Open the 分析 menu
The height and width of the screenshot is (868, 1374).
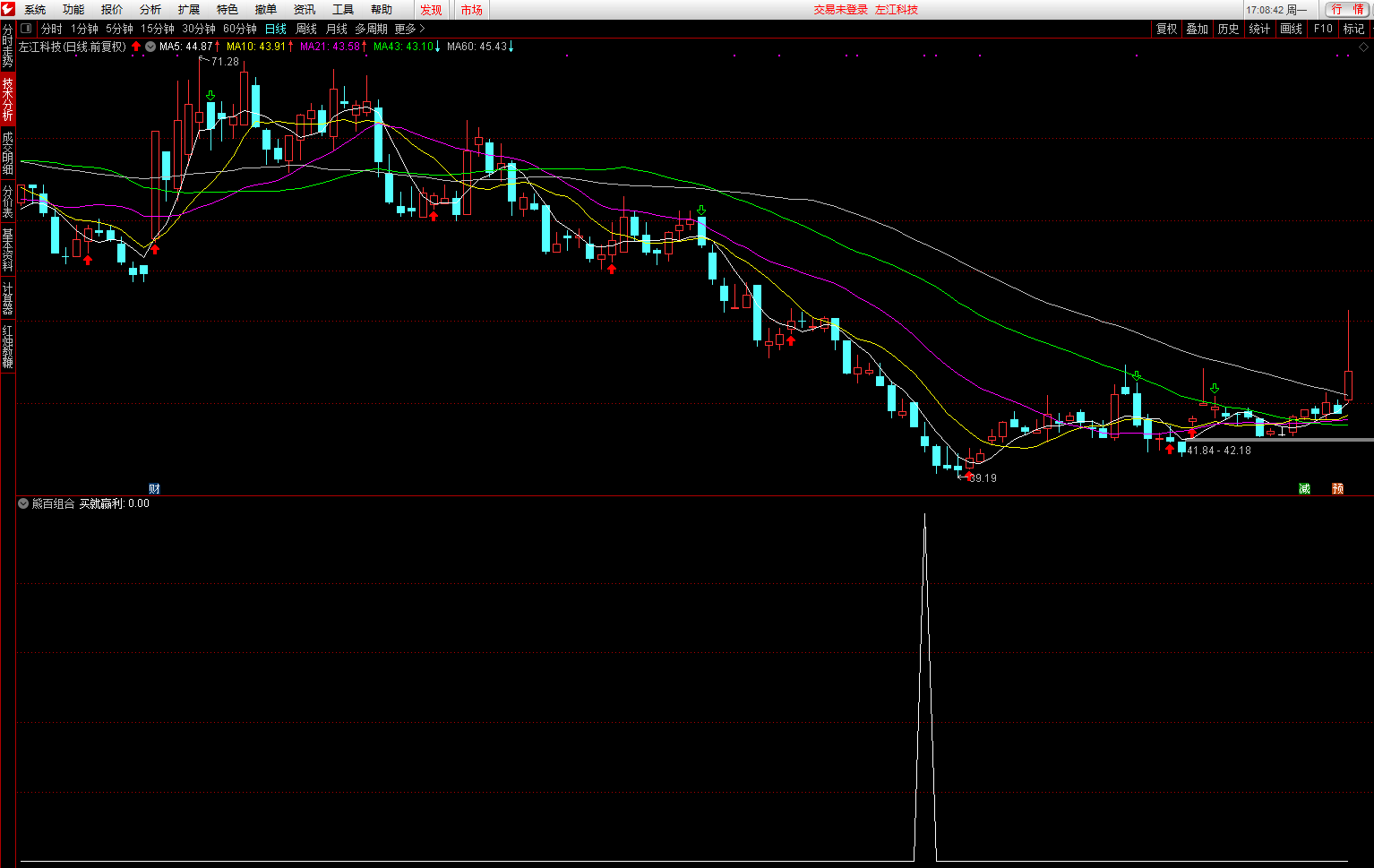(x=150, y=10)
